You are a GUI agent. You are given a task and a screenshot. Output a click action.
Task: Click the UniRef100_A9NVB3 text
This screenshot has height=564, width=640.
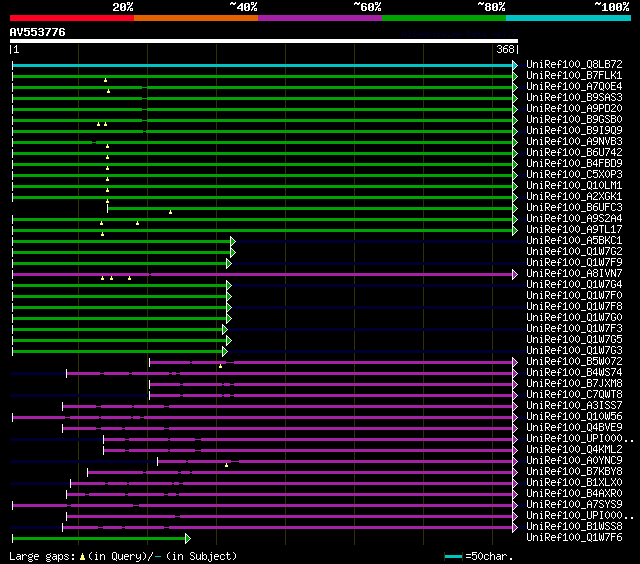pyautogui.click(x=574, y=142)
